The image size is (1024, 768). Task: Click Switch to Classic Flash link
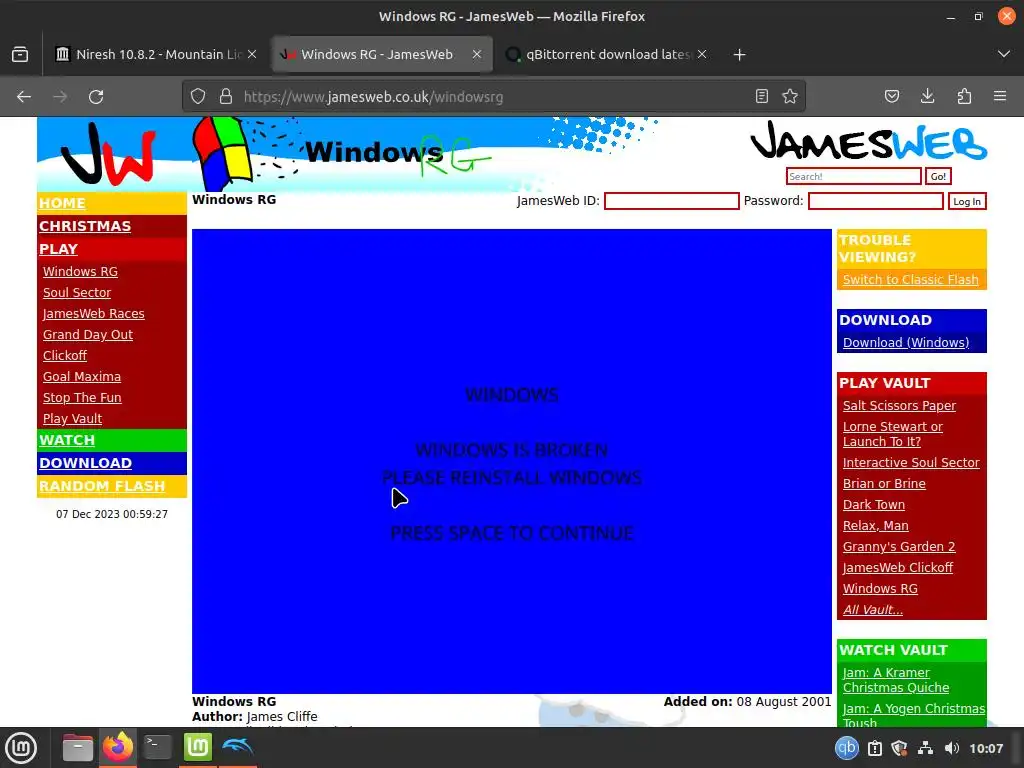(x=910, y=280)
